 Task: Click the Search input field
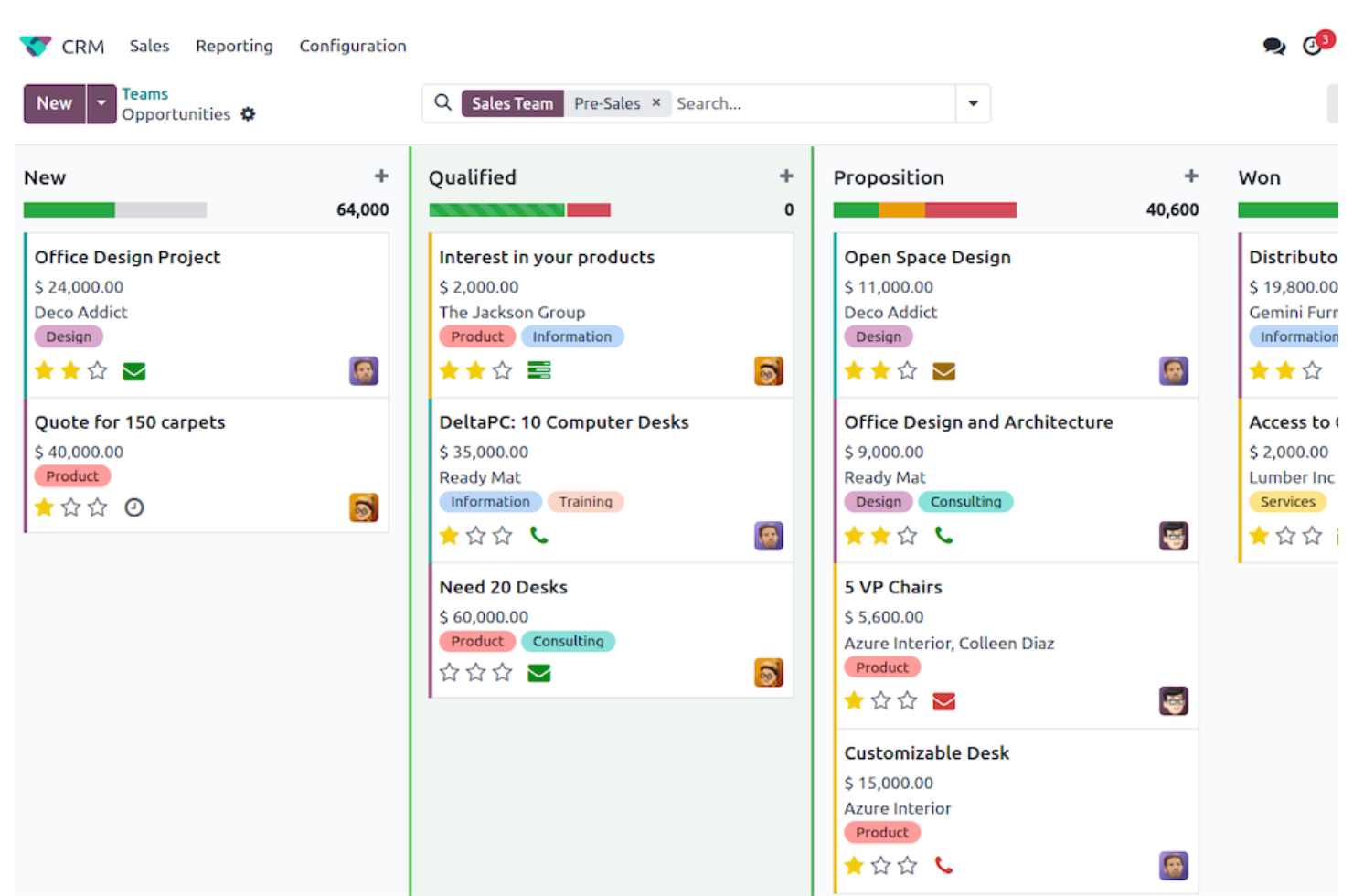812,103
